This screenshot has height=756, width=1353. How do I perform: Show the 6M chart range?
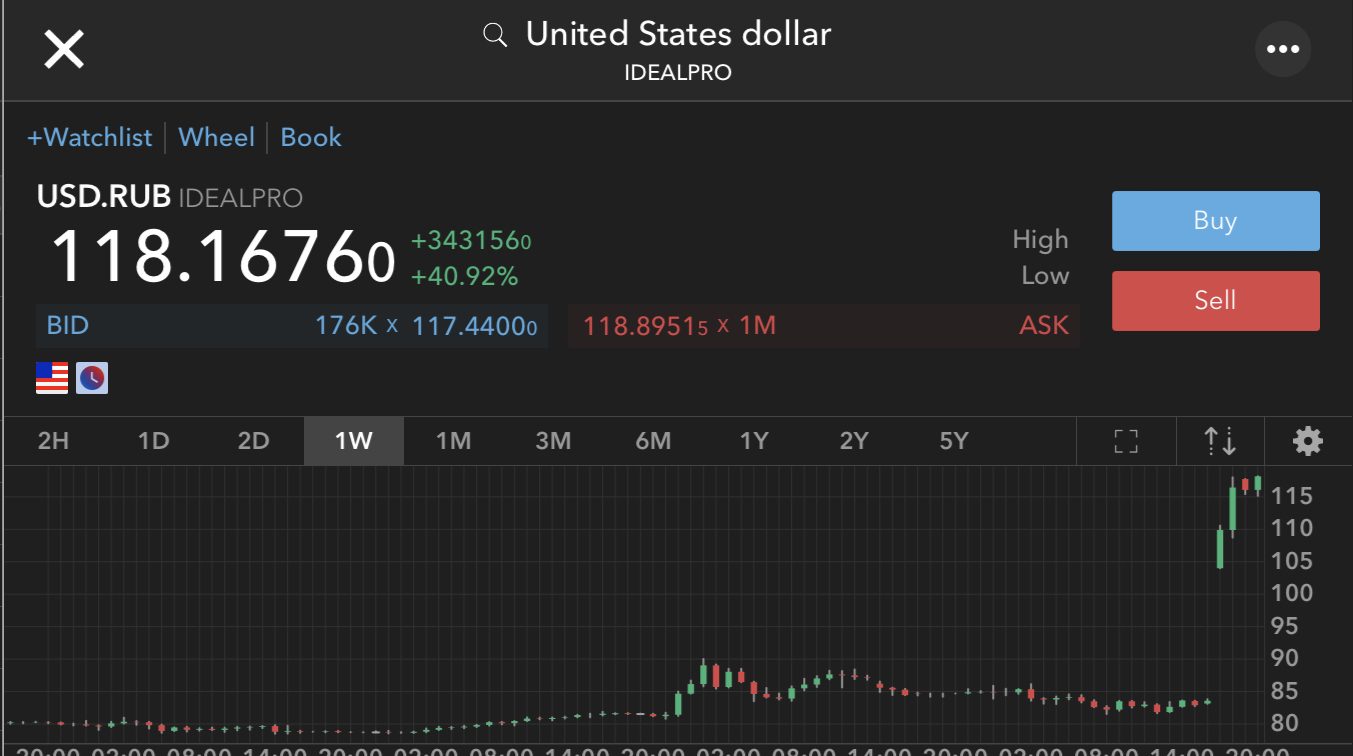[x=653, y=441]
